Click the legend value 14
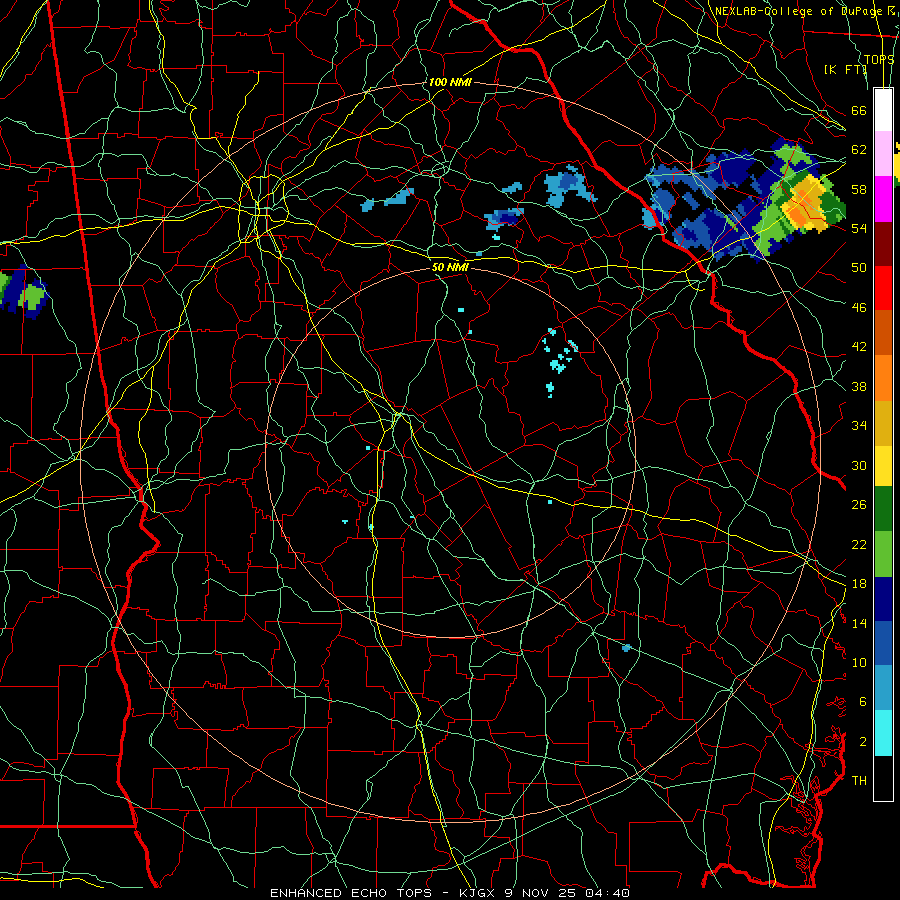Image resolution: width=900 pixels, height=900 pixels. click(859, 623)
